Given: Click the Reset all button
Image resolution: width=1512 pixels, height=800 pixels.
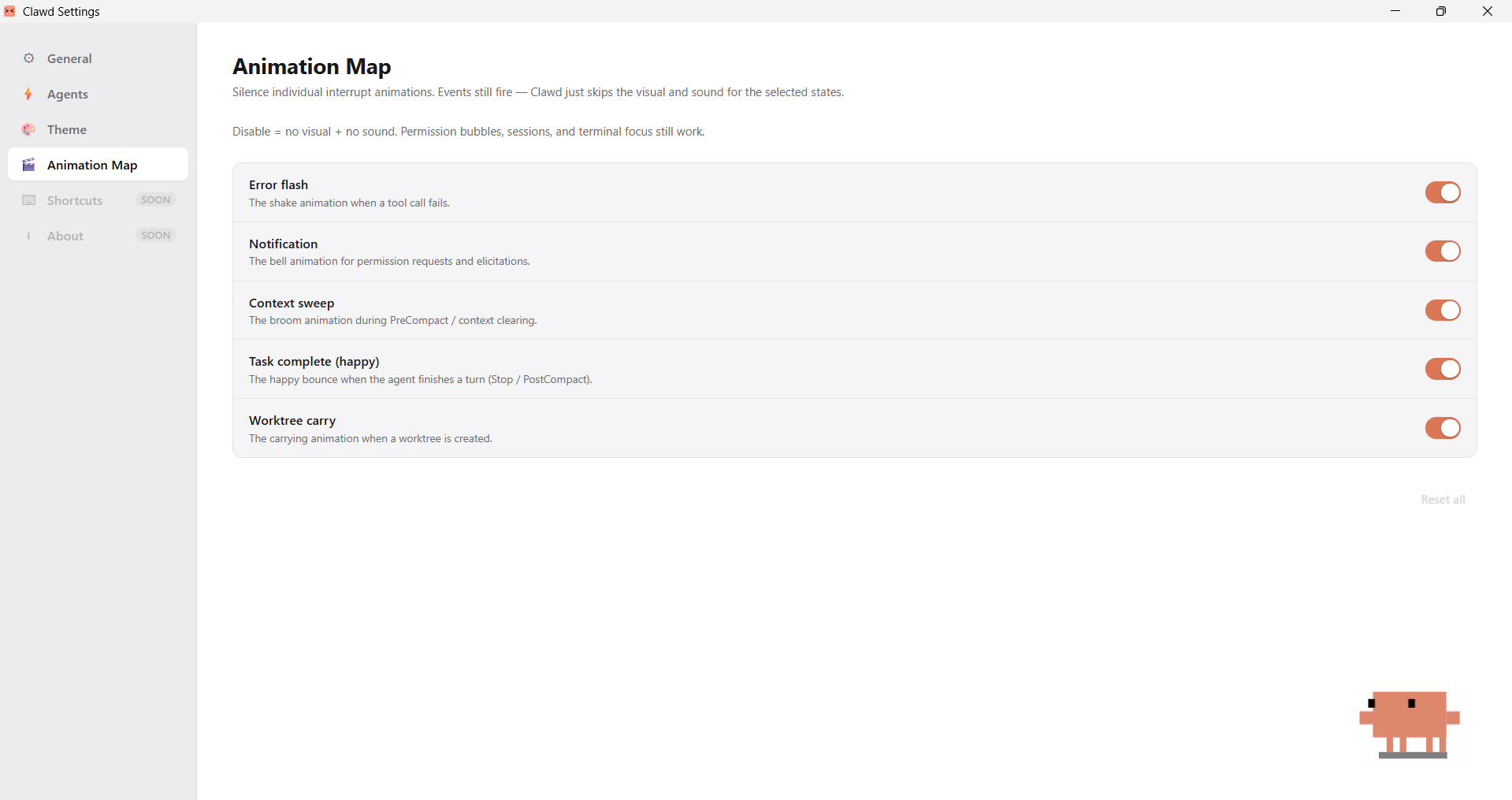Looking at the screenshot, I should point(1443,500).
